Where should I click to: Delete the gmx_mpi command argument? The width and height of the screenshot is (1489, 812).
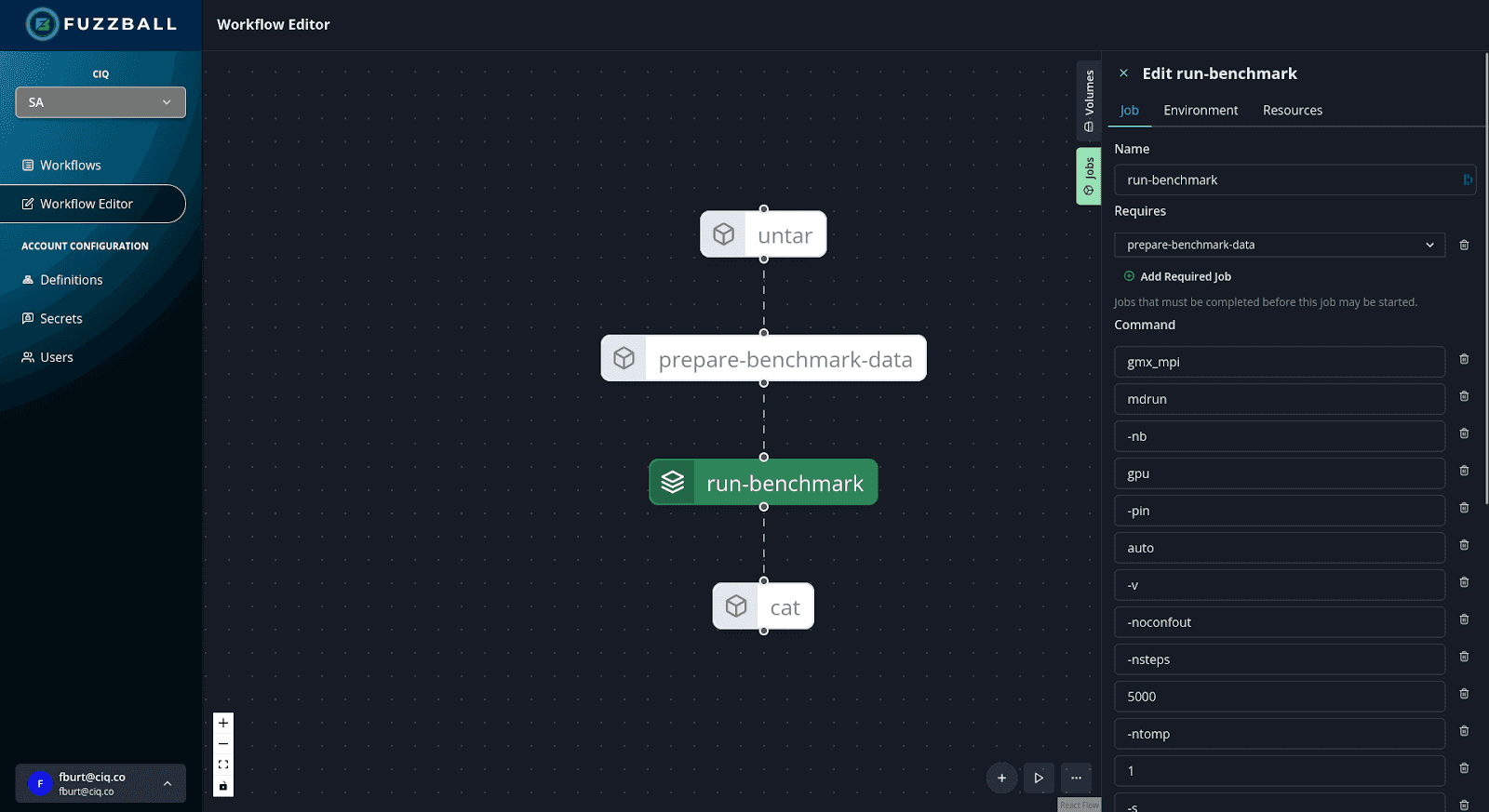[x=1464, y=360]
